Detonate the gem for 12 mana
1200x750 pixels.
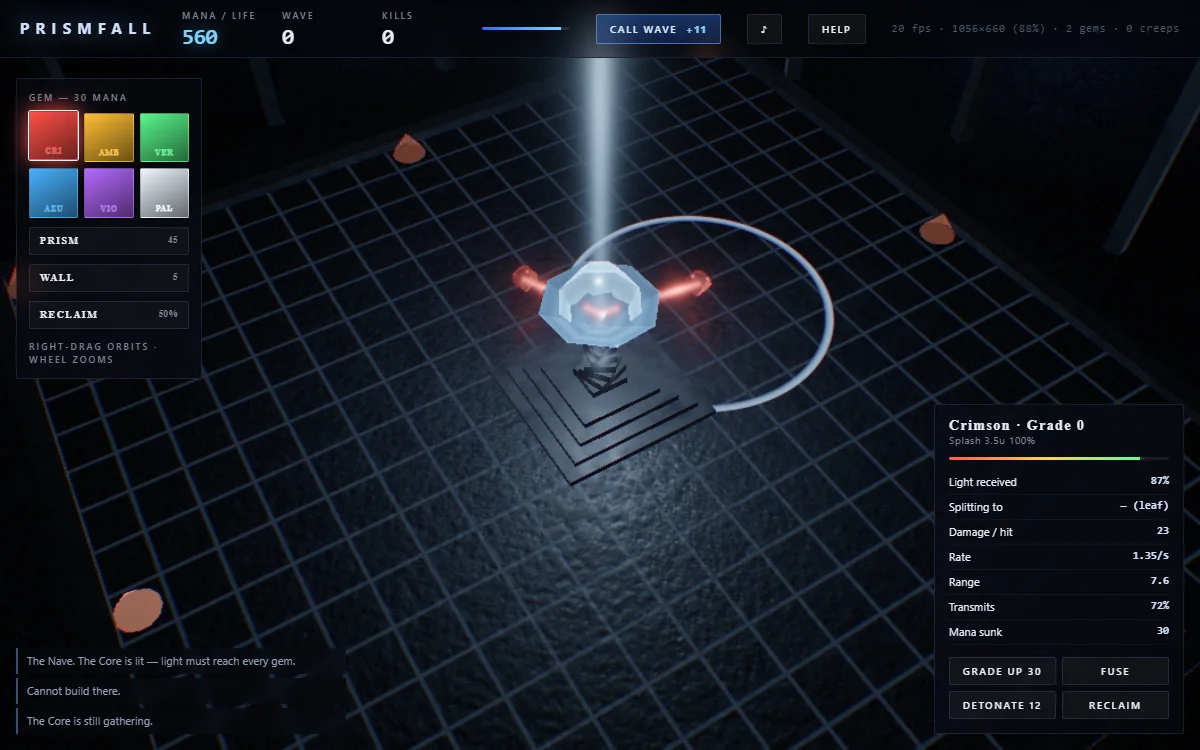1002,705
